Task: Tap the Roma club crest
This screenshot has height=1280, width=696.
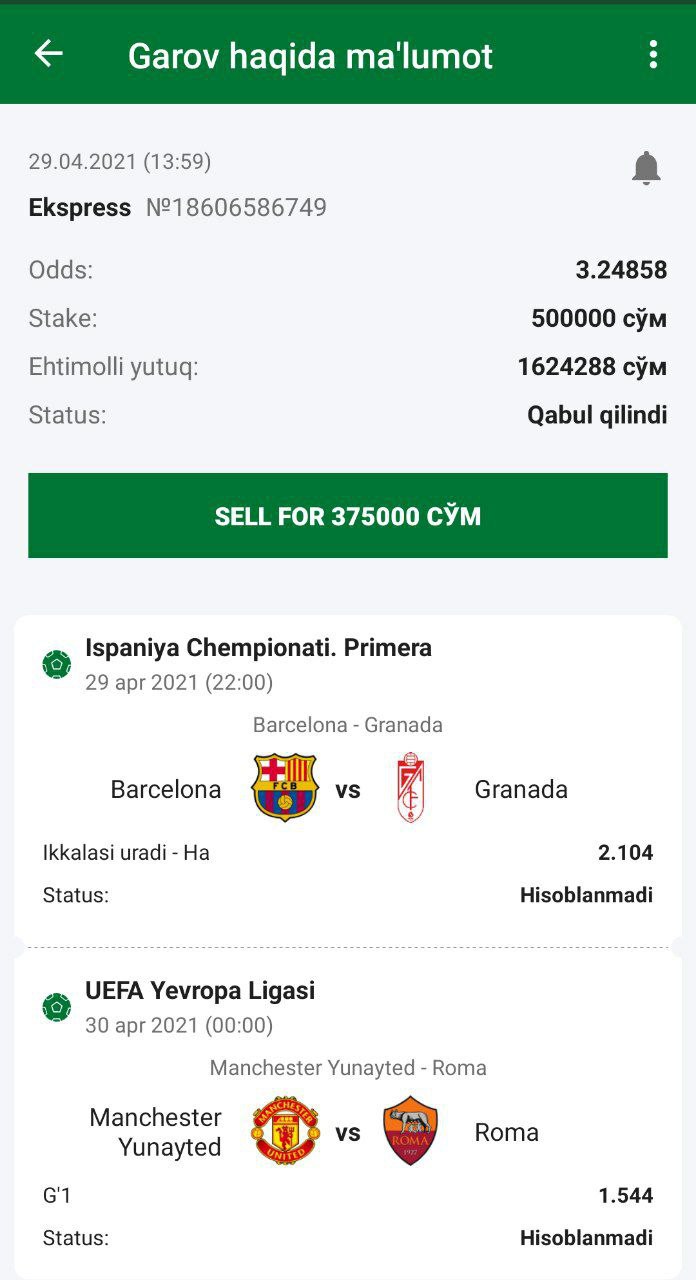Action: coord(410,1131)
